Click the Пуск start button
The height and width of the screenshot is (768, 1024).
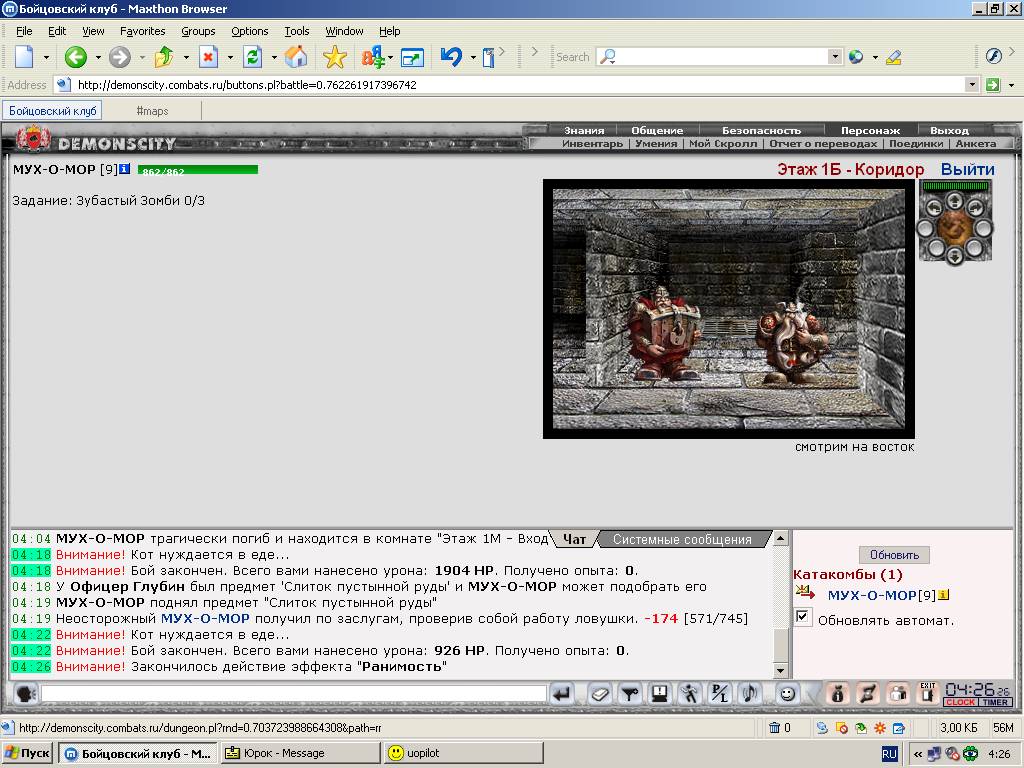[x=27, y=753]
